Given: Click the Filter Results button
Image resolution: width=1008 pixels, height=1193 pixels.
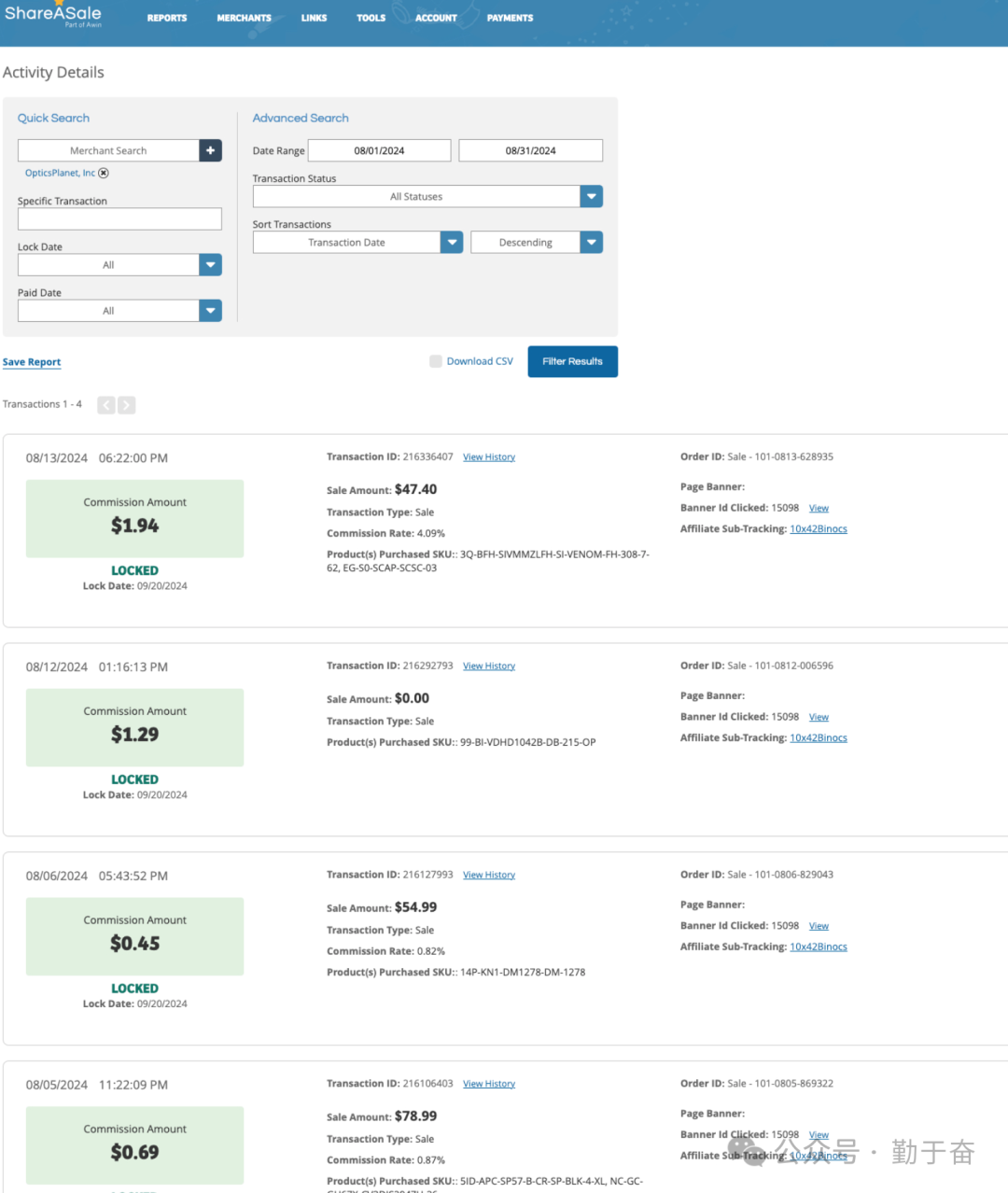Looking at the screenshot, I should [572, 361].
